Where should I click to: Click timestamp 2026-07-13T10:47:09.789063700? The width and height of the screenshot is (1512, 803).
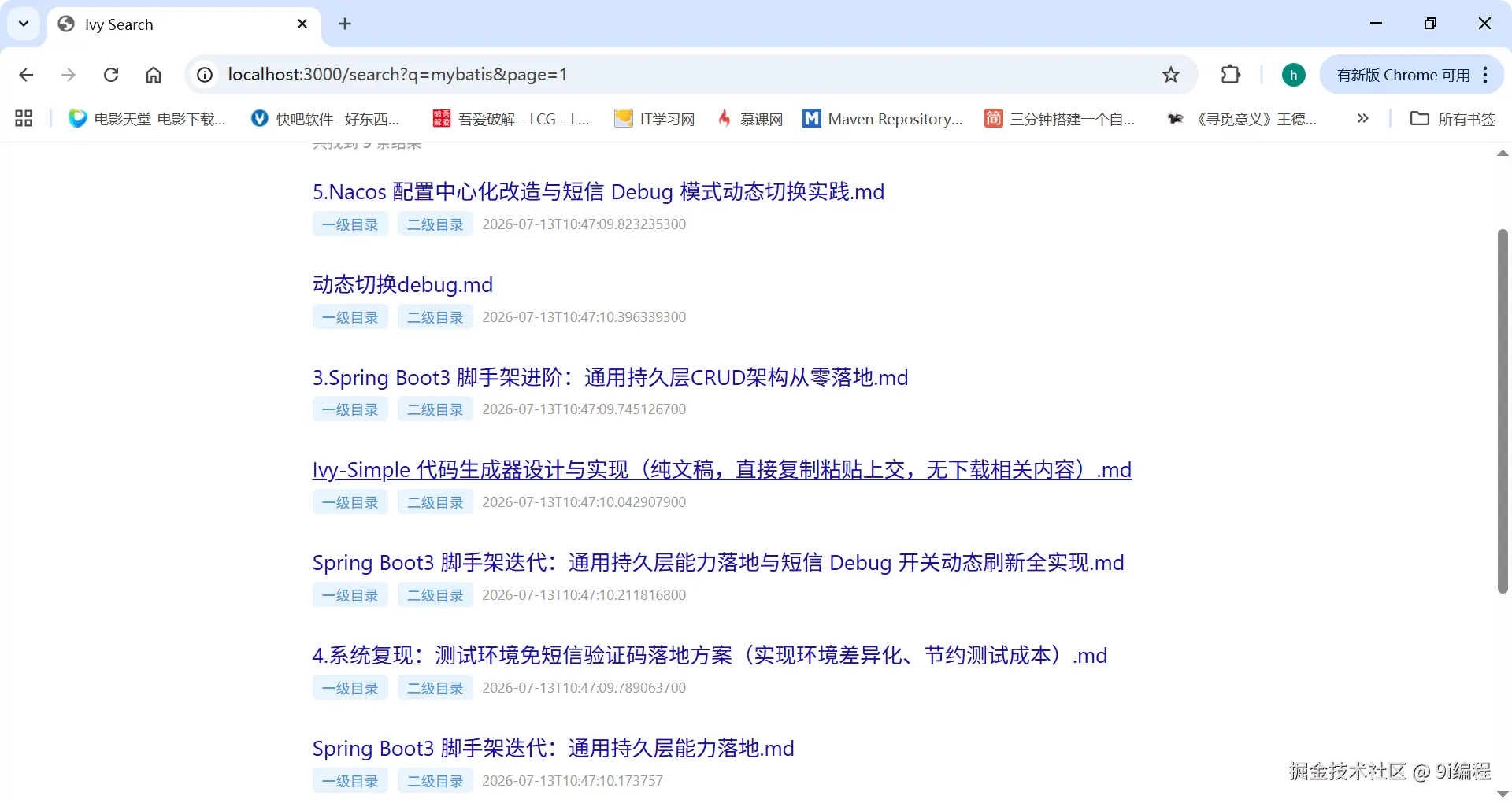click(584, 688)
